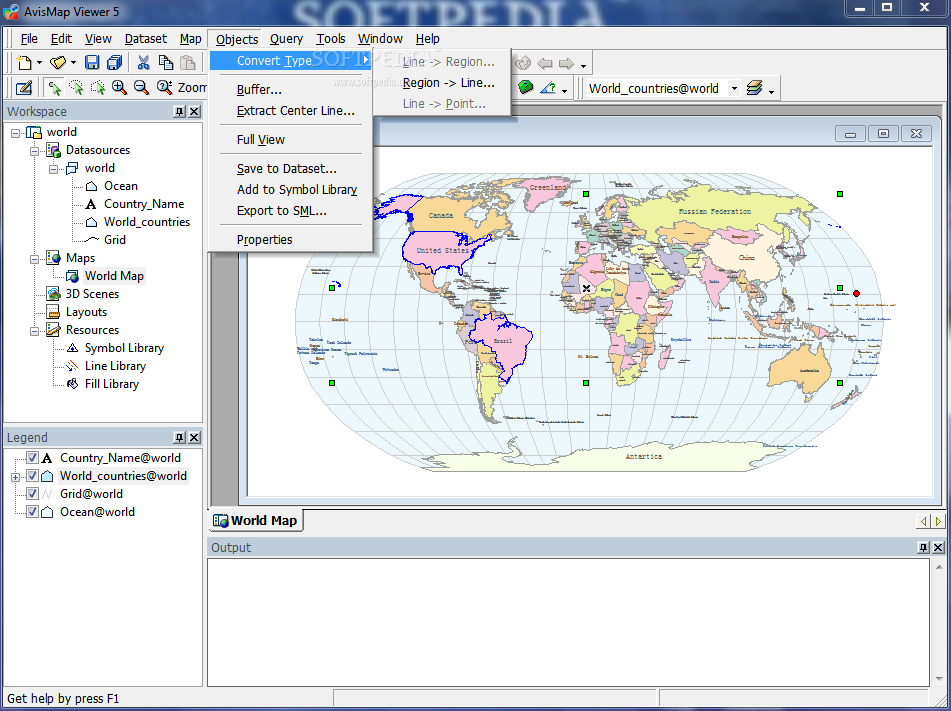Image resolution: width=951 pixels, height=711 pixels.
Task: Close the Workspace panel
Action: point(194,112)
